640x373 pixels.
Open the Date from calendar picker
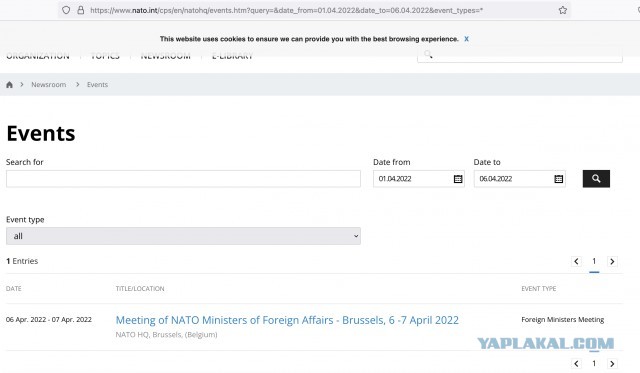pos(458,179)
